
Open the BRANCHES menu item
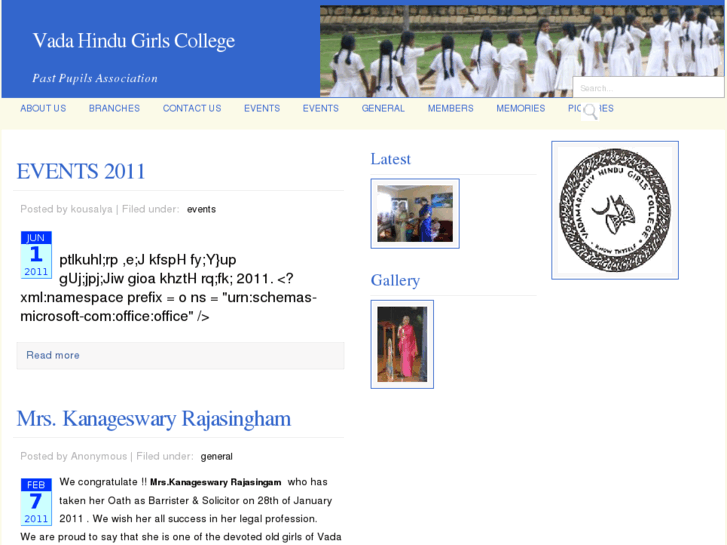114,109
